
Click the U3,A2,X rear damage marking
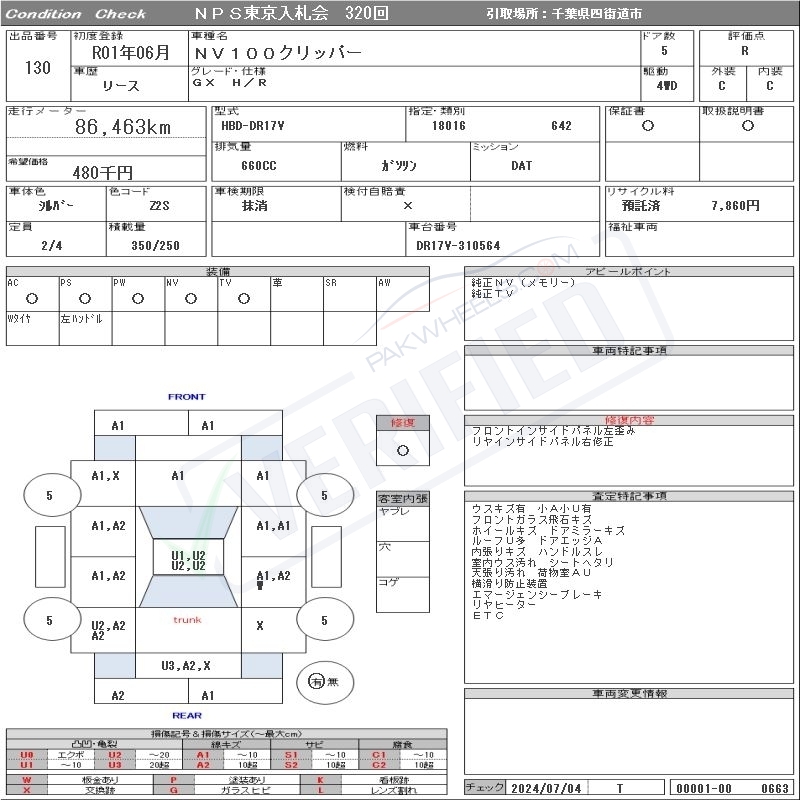click(x=187, y=665)
